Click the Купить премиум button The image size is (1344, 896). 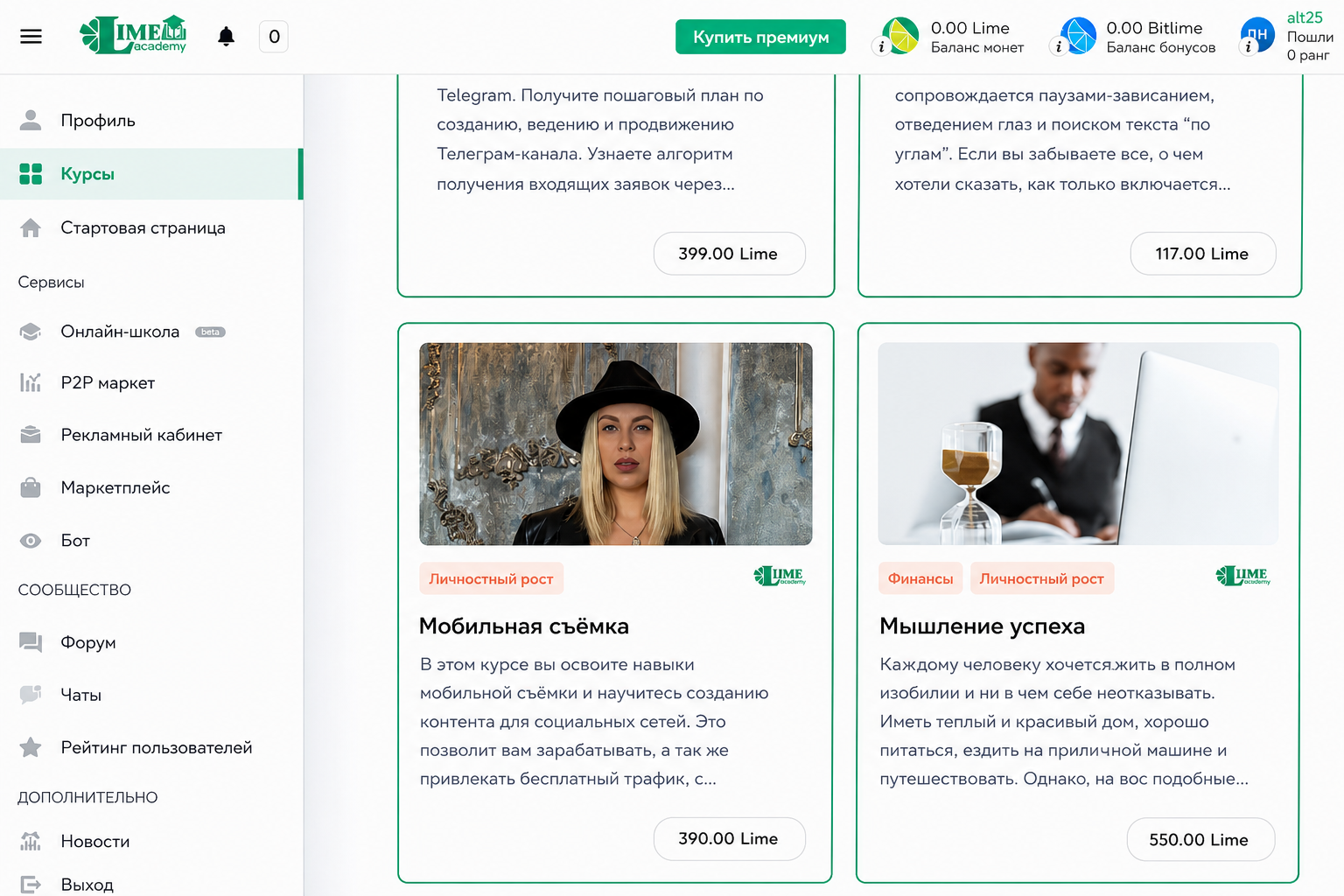click(760, 37)
